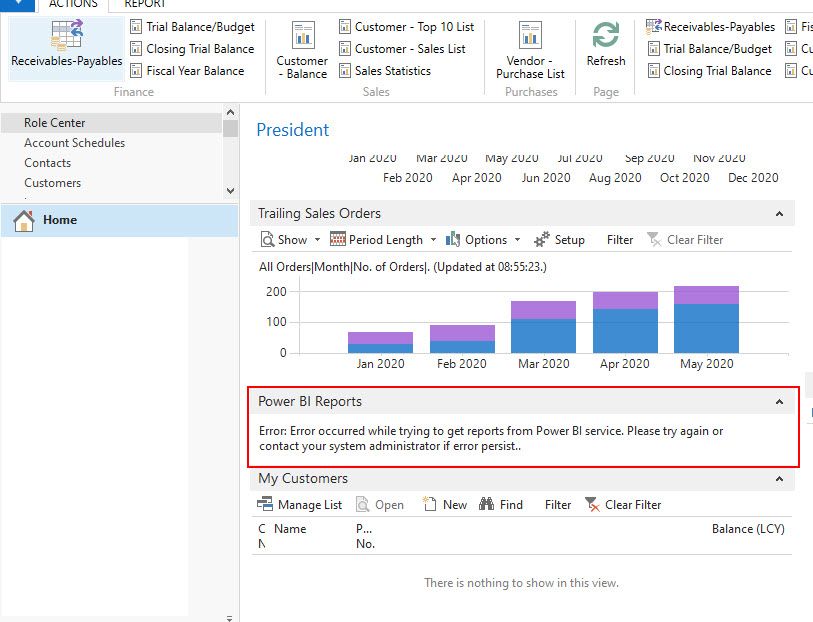
Task: Click navigation pane scroll up arrow
Action: point(231,112)
